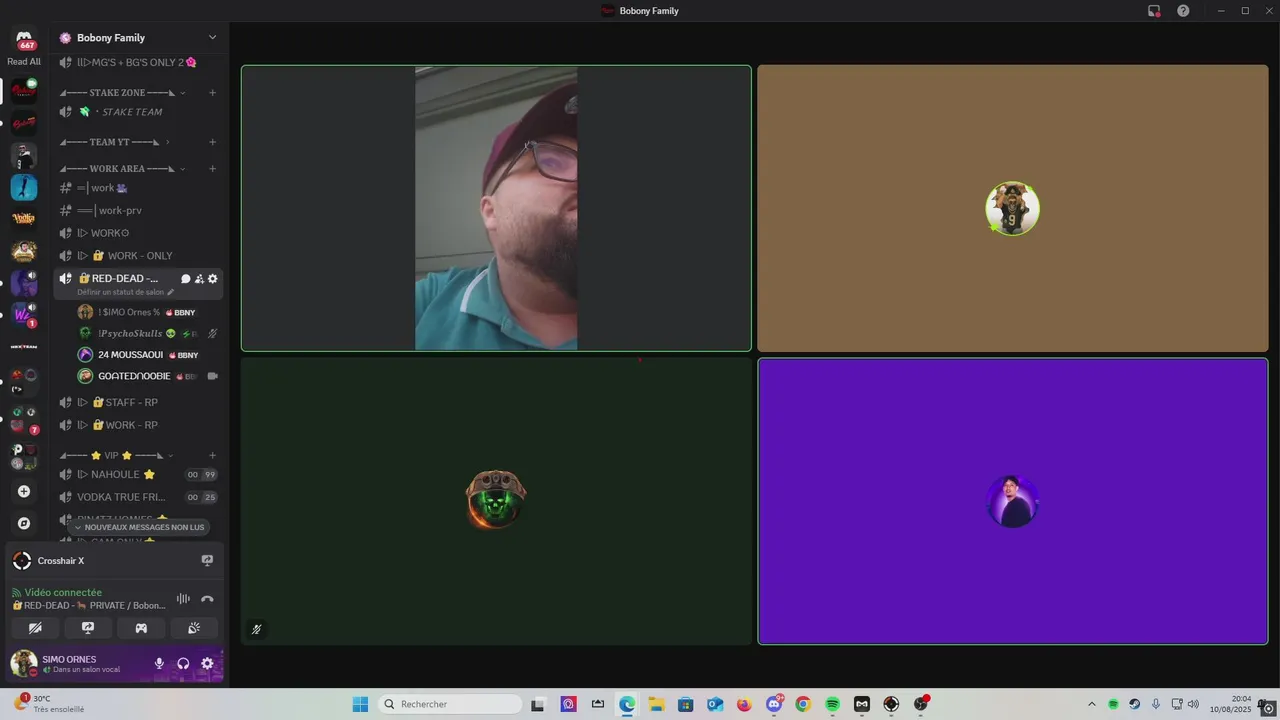Open the soundboard button

(194, 628)
